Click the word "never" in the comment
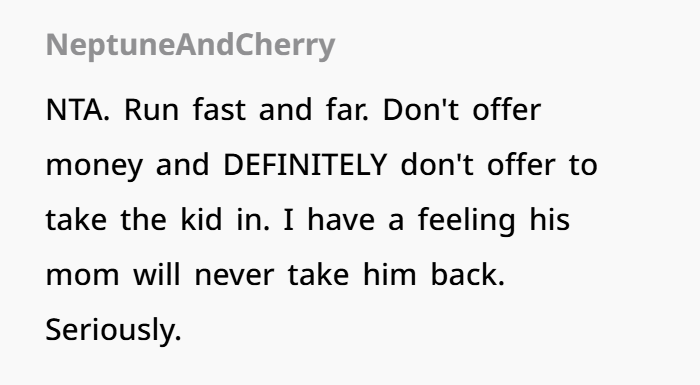 tap(234, 277)
